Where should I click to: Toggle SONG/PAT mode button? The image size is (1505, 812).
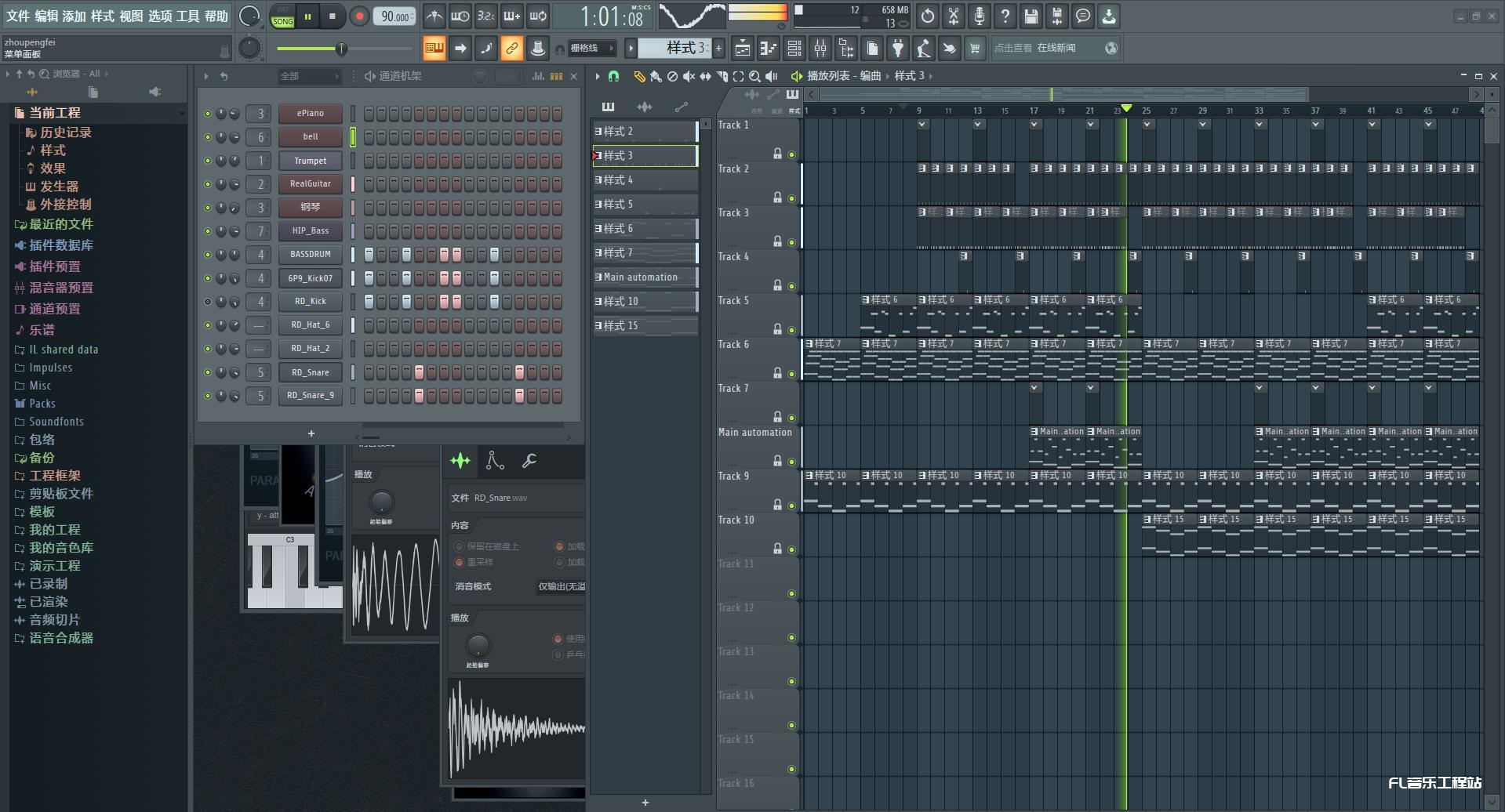click(282, 16)
